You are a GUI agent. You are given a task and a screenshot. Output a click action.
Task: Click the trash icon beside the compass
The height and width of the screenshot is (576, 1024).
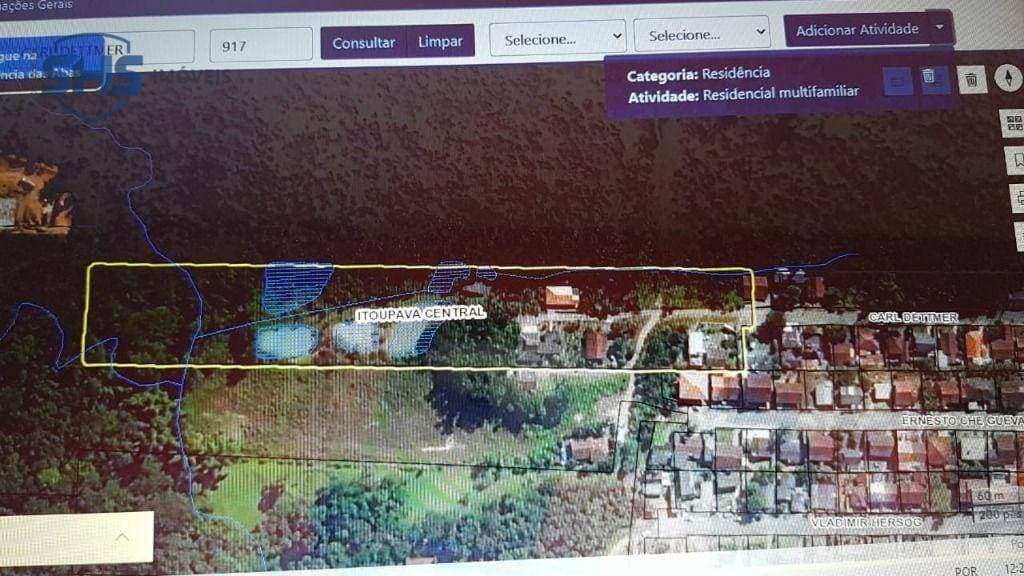tap(972, 80)
